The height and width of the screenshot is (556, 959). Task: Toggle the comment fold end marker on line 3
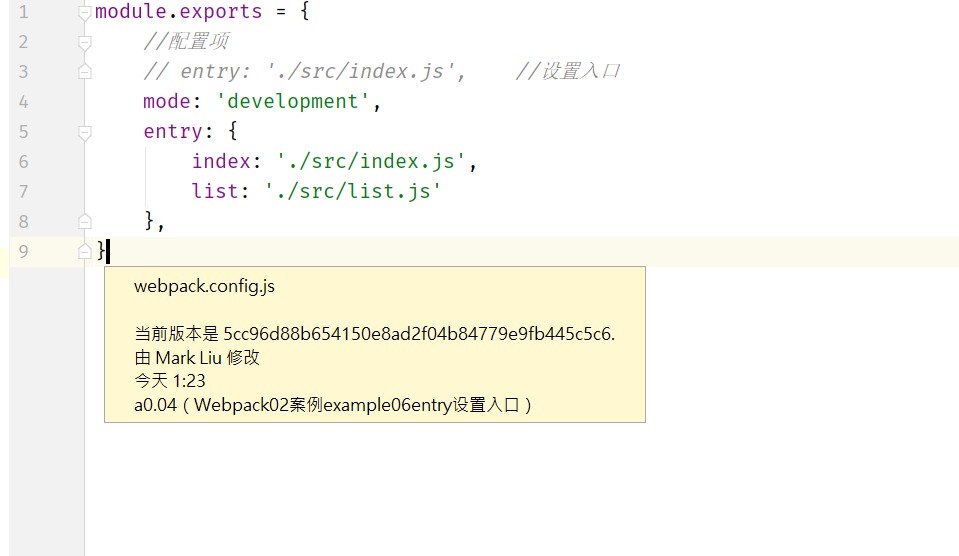click(x=85, y=72)
